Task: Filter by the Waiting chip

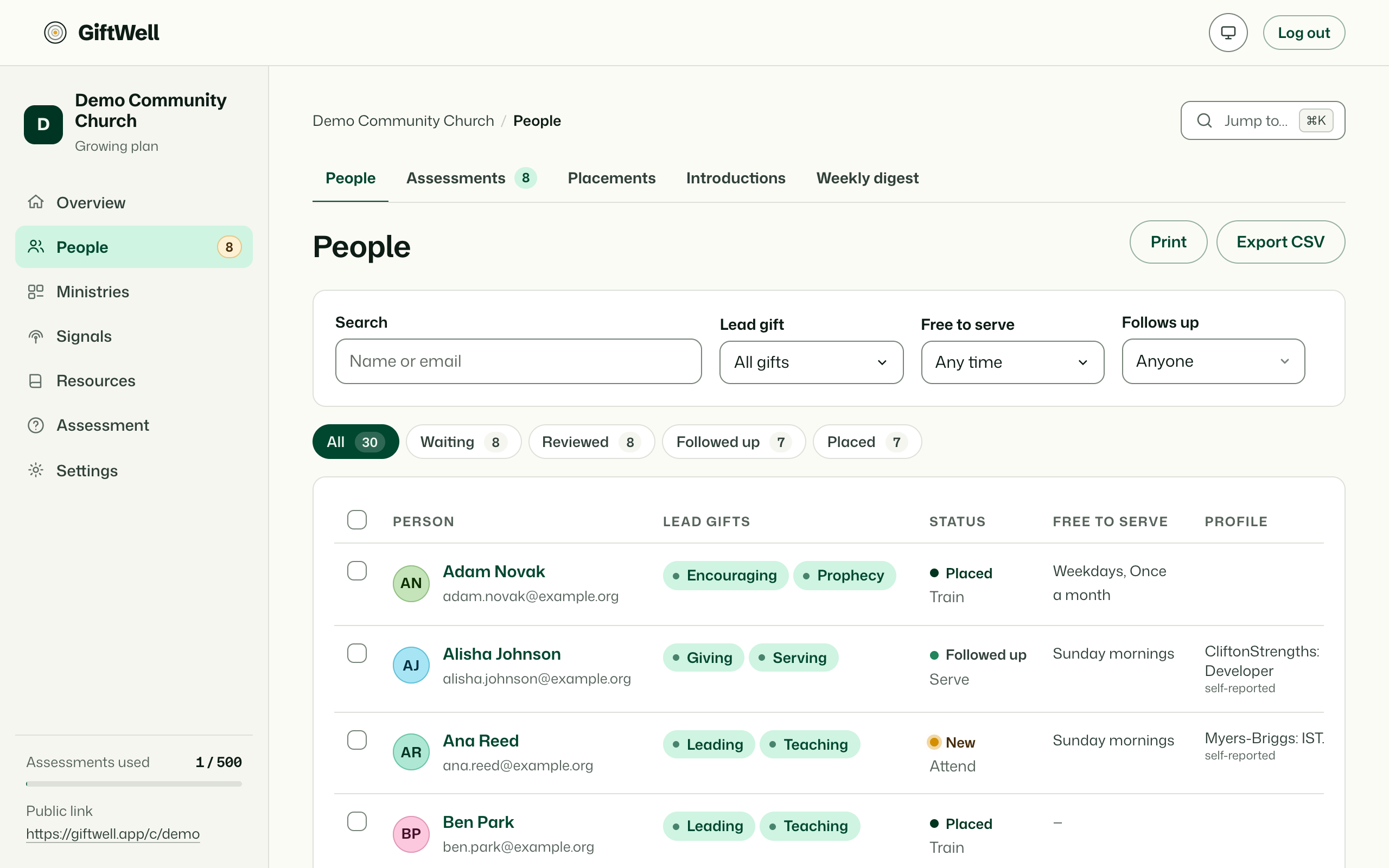Action: (x=463, y=442)
